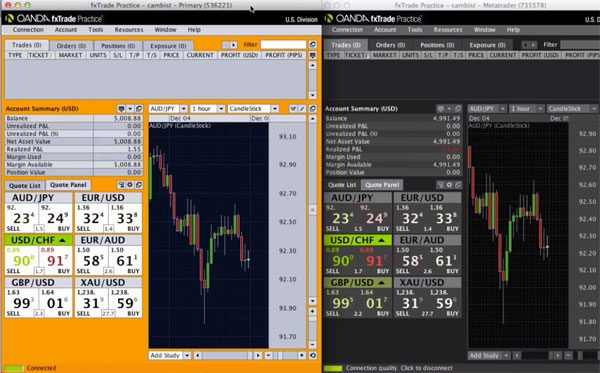Click PROFIT (USD) column header in Primary window

tap(240, 55)
